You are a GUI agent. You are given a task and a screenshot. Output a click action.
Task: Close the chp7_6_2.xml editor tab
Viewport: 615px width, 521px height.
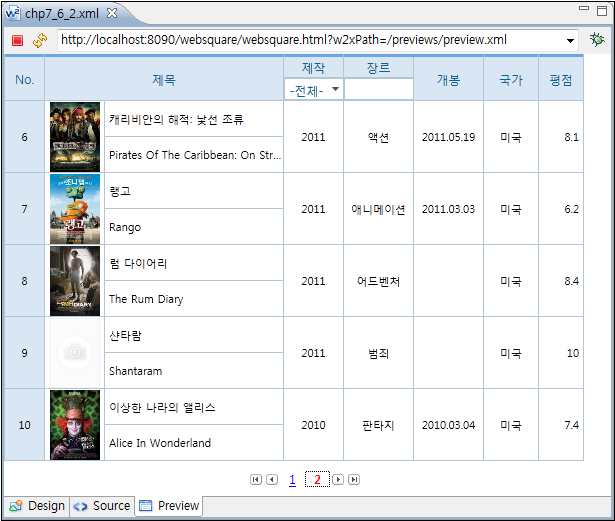(x=112, y=13)
